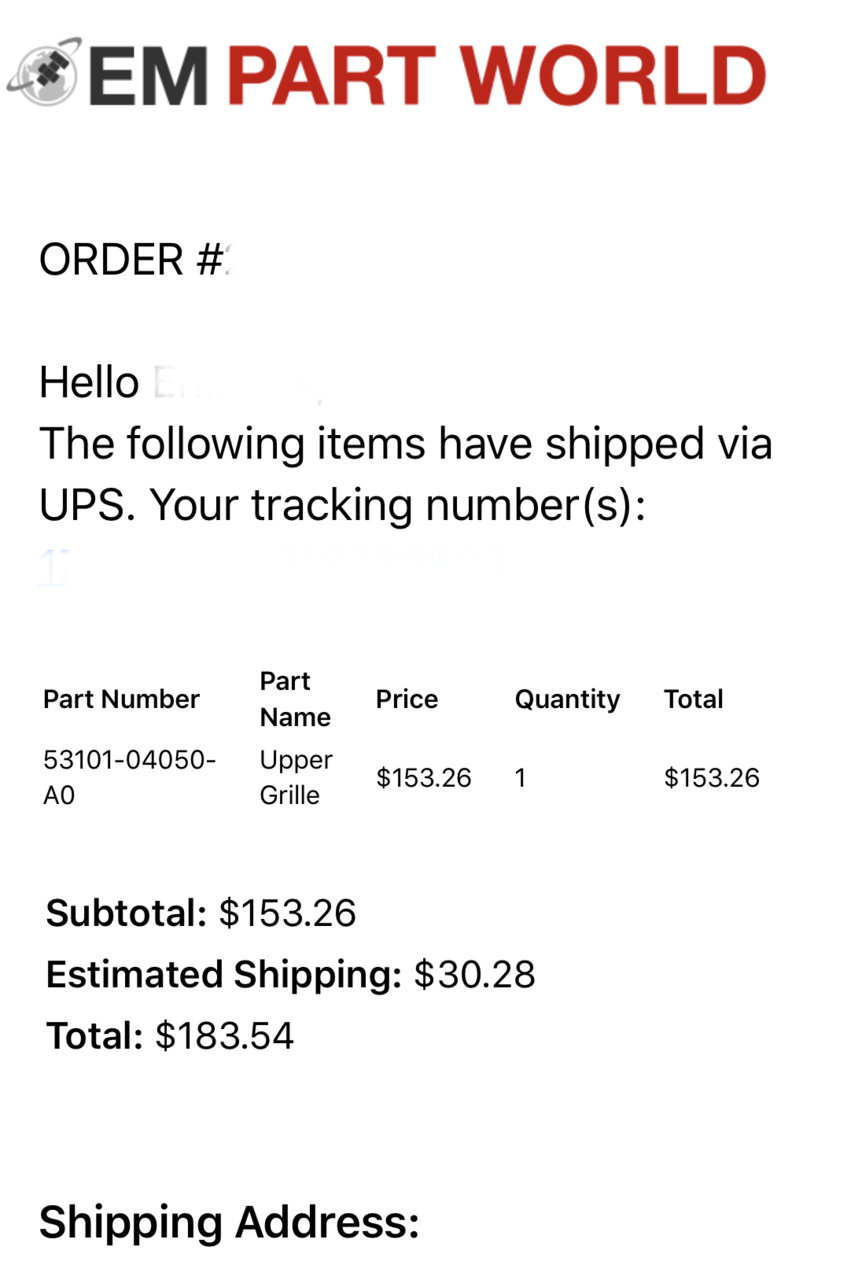Click the Part Number column header
The image size is (862, 1280).
click(x=121, y=699)
